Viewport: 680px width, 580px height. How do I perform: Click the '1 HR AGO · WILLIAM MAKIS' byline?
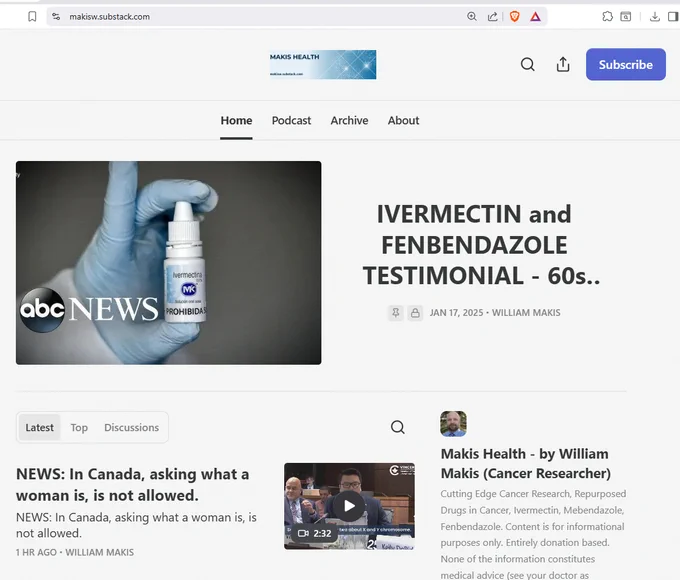coord(75,552)
